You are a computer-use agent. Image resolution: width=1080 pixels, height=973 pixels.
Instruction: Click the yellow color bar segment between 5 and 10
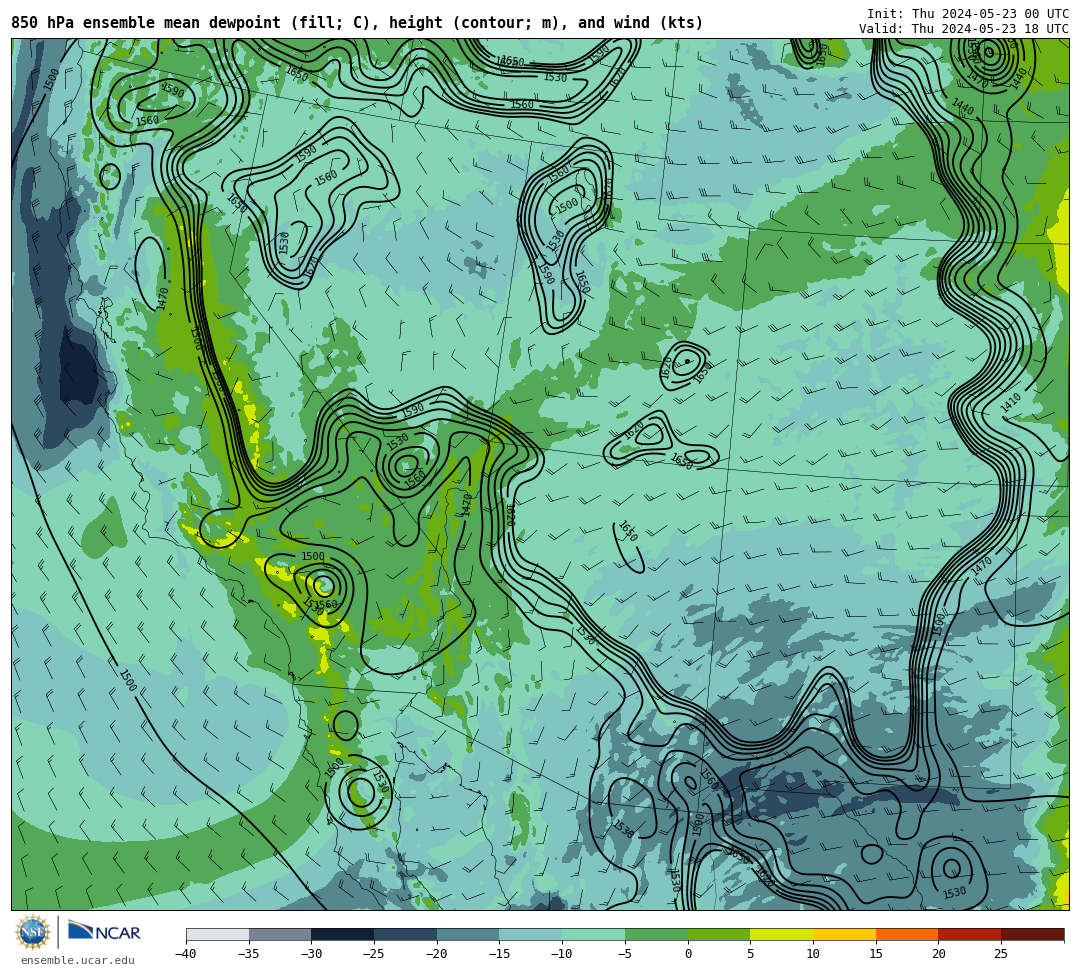point(782,934)
